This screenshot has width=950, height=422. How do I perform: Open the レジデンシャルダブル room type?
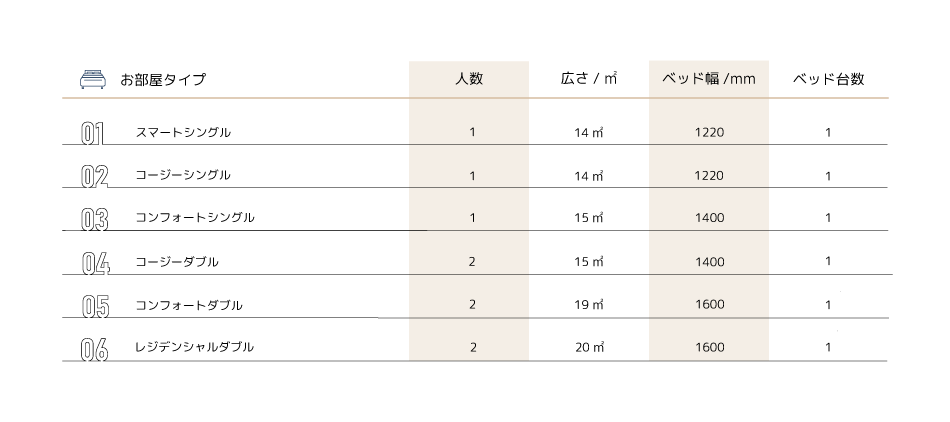pyautogui.click(x=194, y=347)
